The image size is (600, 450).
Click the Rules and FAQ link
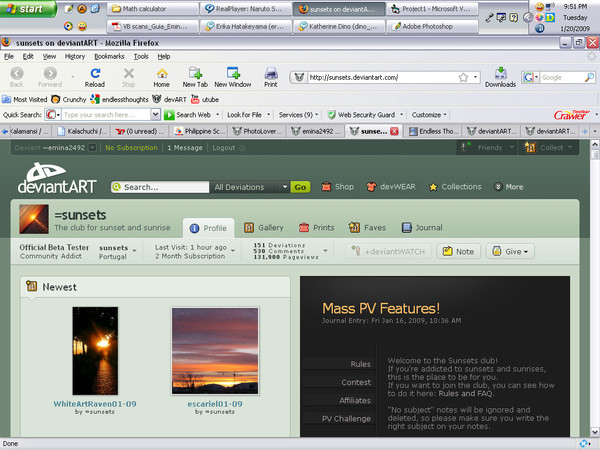point(466,394)
